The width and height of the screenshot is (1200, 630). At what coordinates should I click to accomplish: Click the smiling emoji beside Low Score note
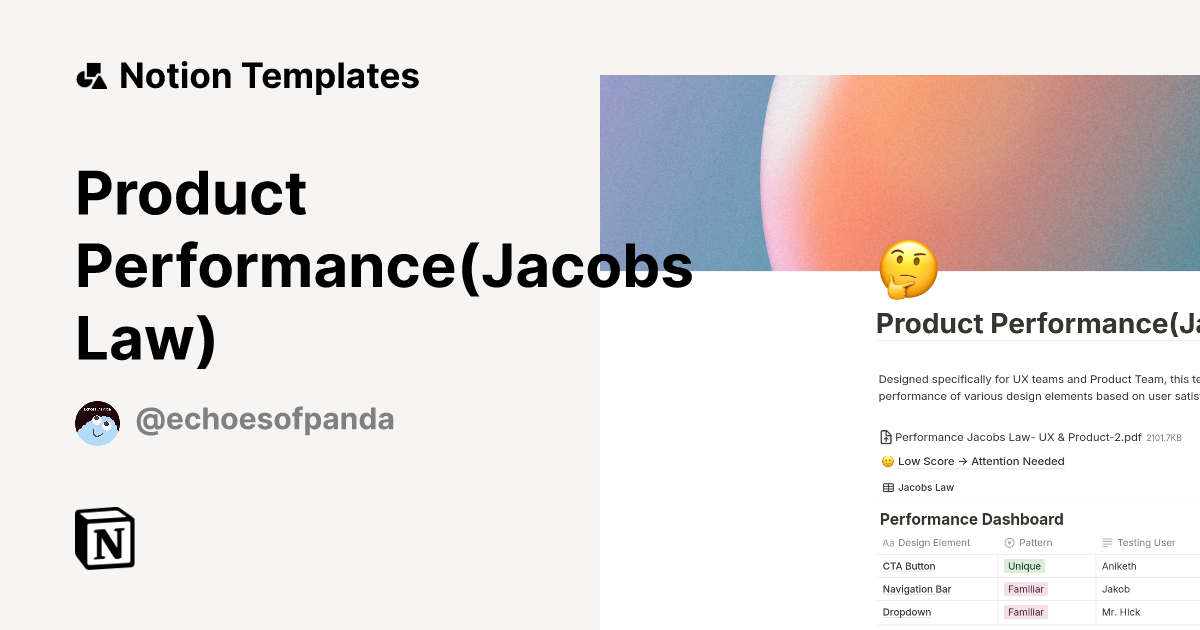[x=884, y=461]
